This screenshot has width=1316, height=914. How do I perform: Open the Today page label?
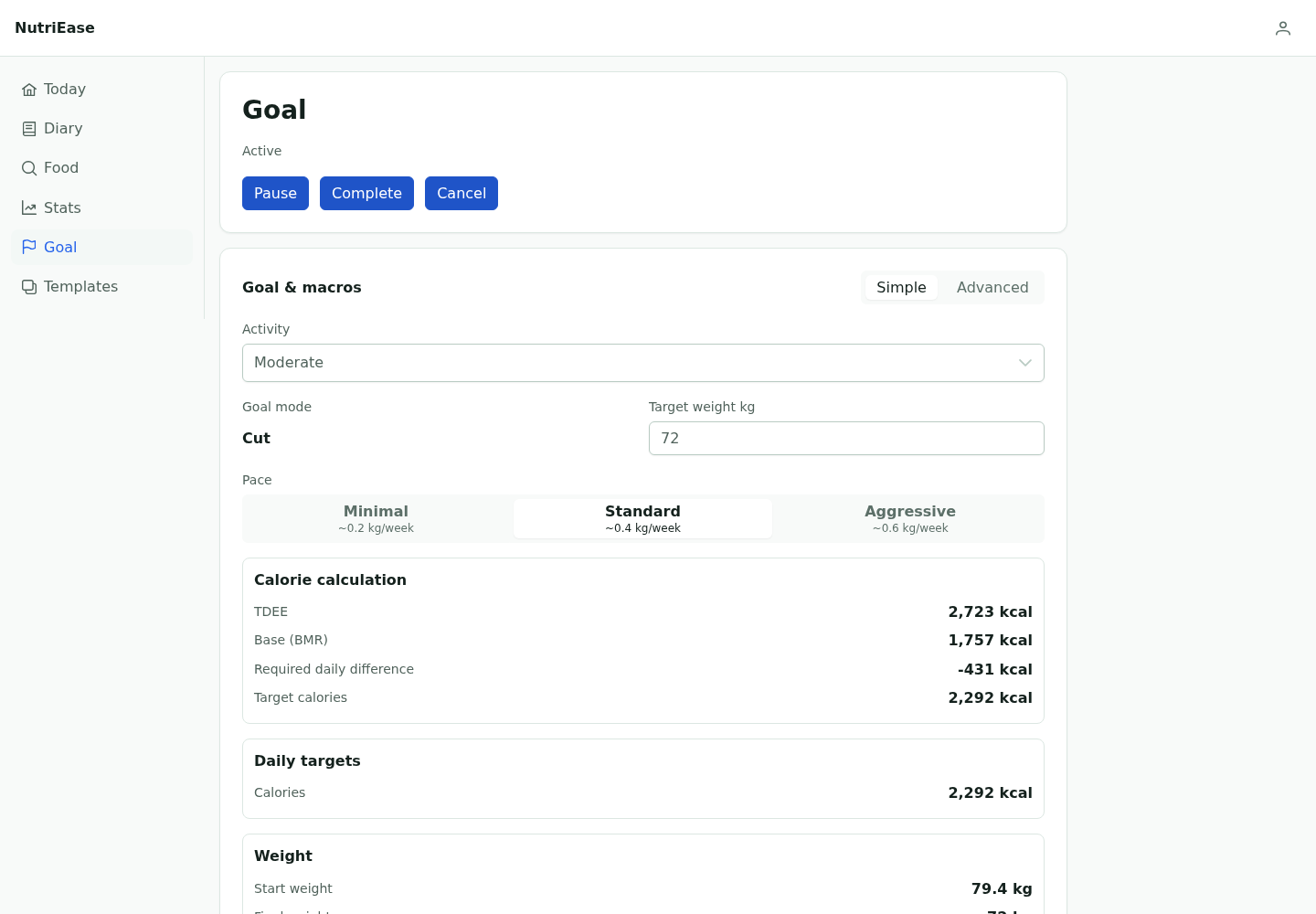click(x=65, y=90)
